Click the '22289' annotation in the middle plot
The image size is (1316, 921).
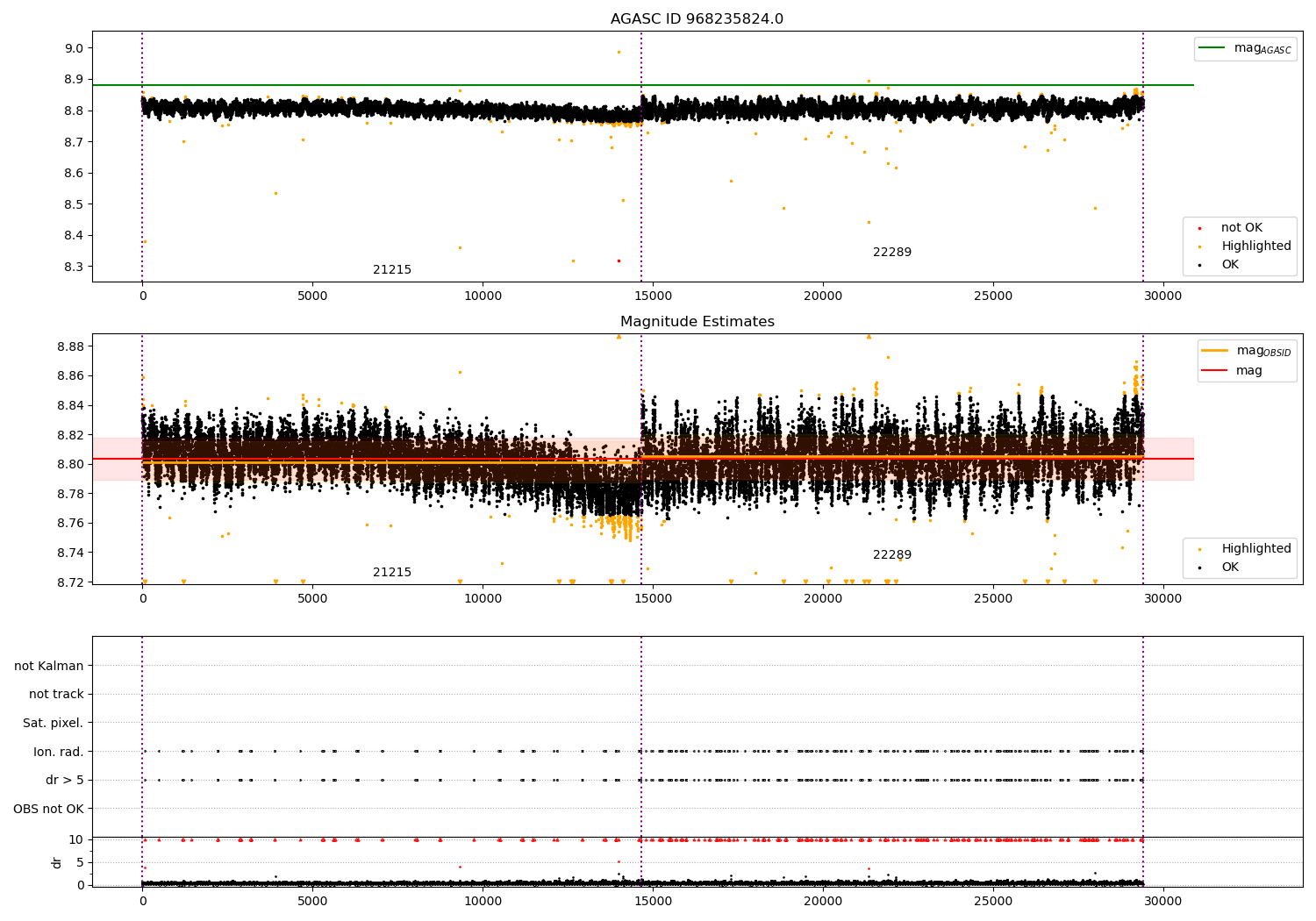(x=892, y=555)
